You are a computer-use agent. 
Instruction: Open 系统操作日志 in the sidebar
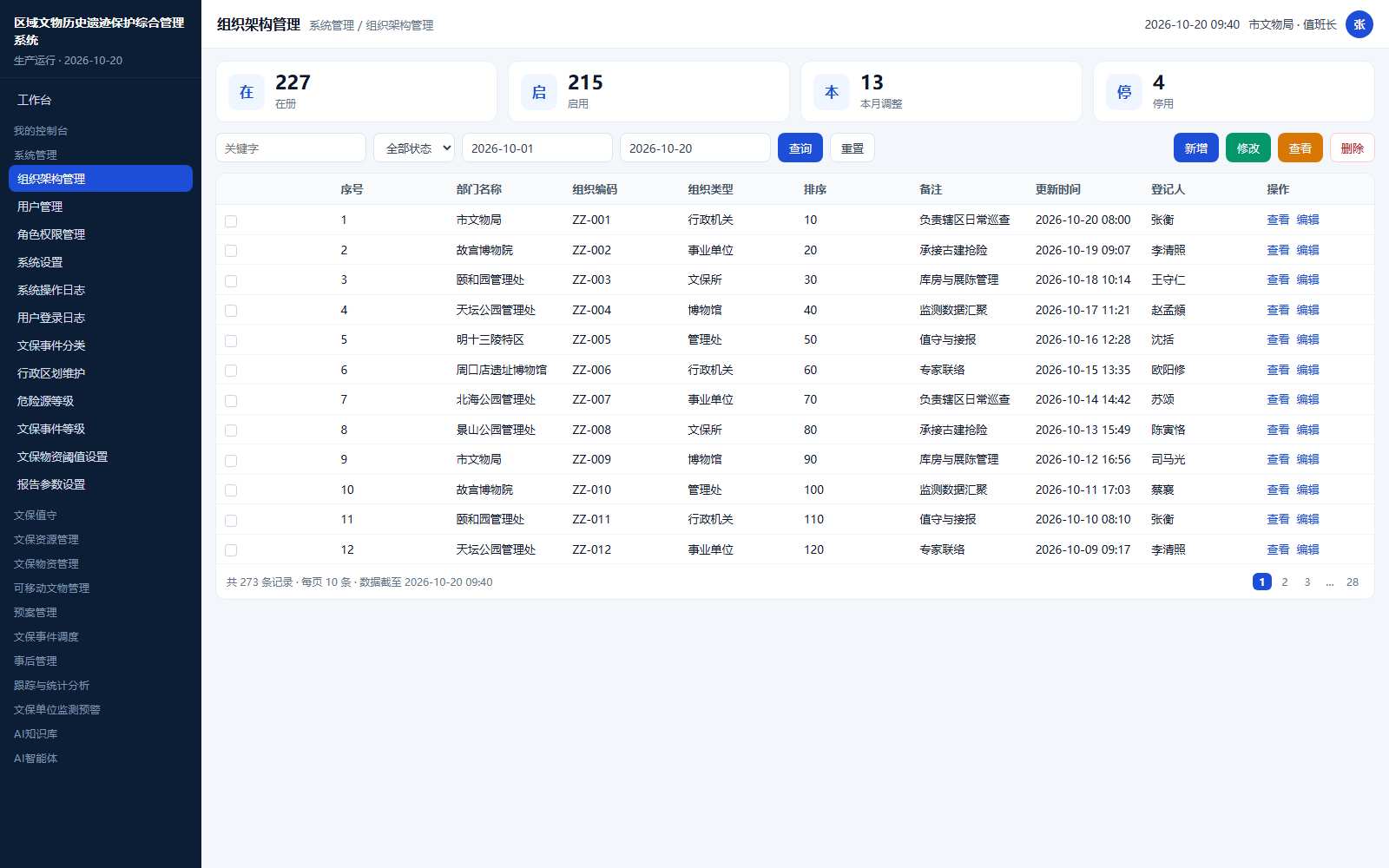pos(101,290)
